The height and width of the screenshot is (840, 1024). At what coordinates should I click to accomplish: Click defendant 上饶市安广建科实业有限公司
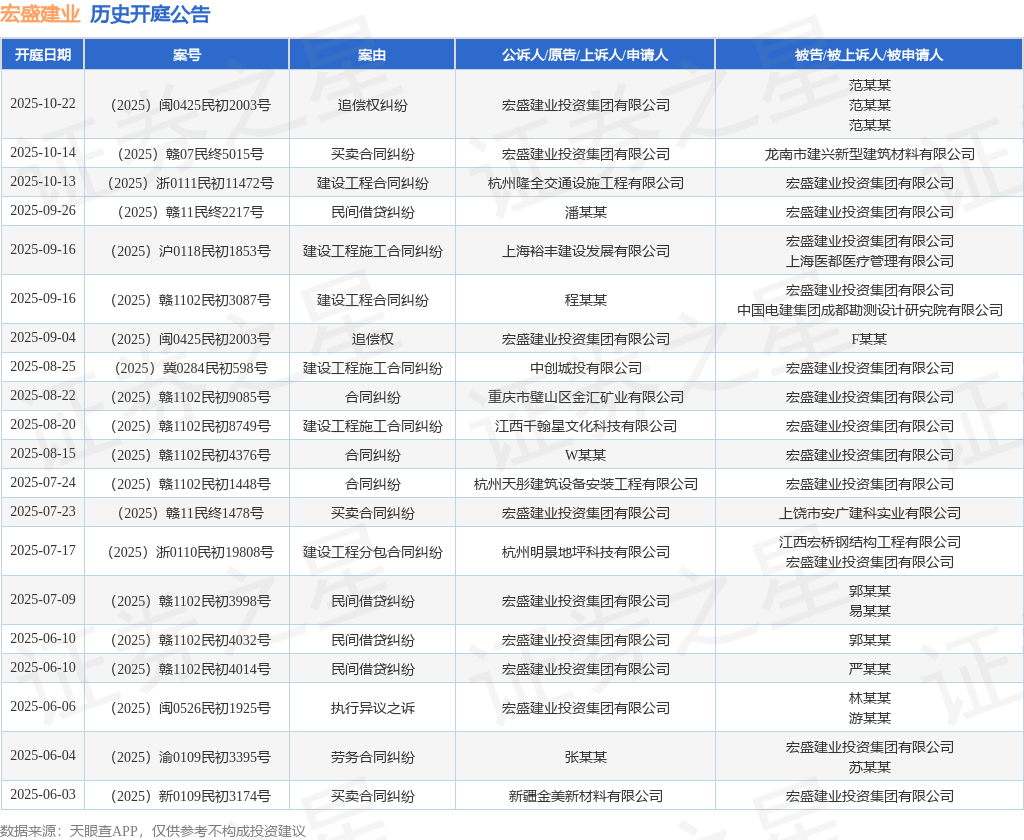tap(869, 513)
